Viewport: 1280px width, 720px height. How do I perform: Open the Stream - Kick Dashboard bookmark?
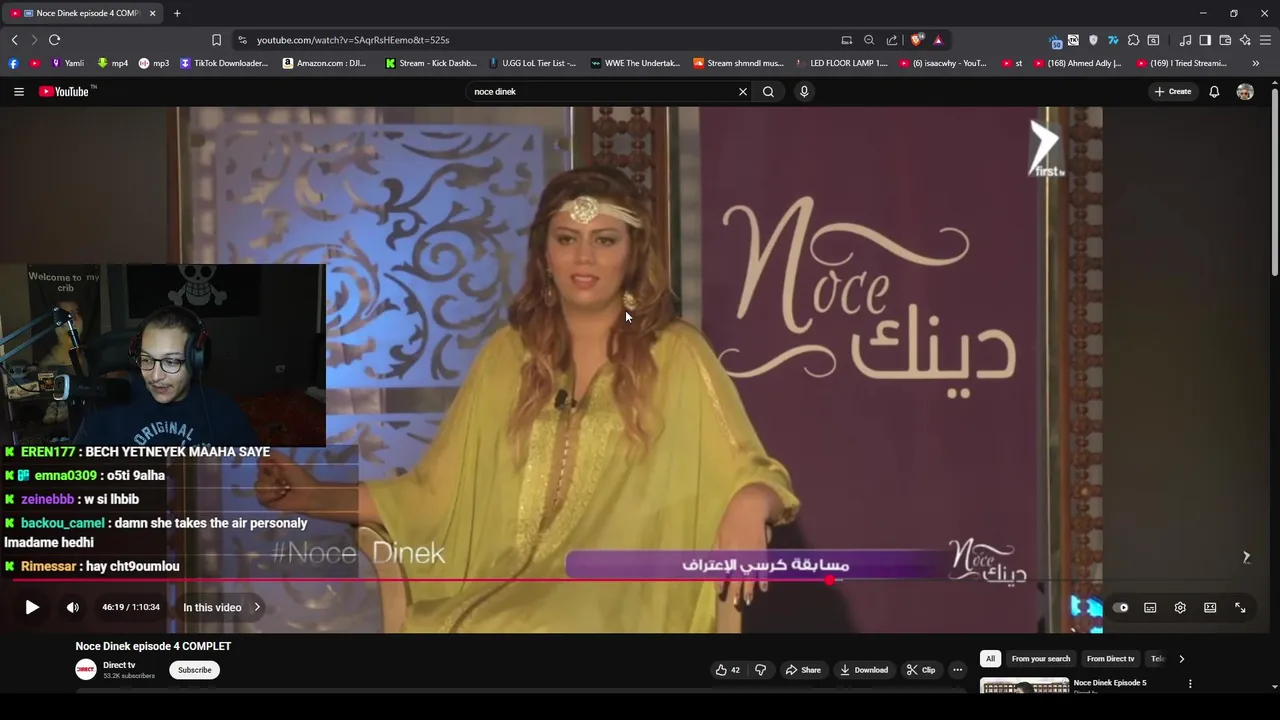tap(431, 63)
